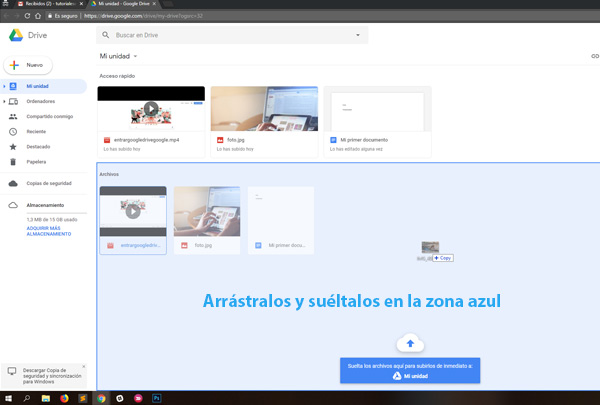
Task: Click the Destacado star icon
Action: tap(13, 146)
